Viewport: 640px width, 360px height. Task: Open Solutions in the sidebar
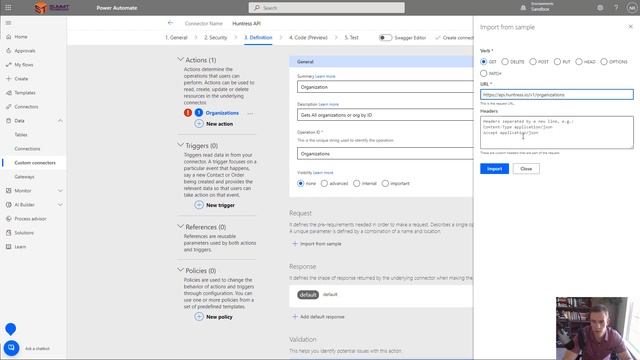coord(24,233)
